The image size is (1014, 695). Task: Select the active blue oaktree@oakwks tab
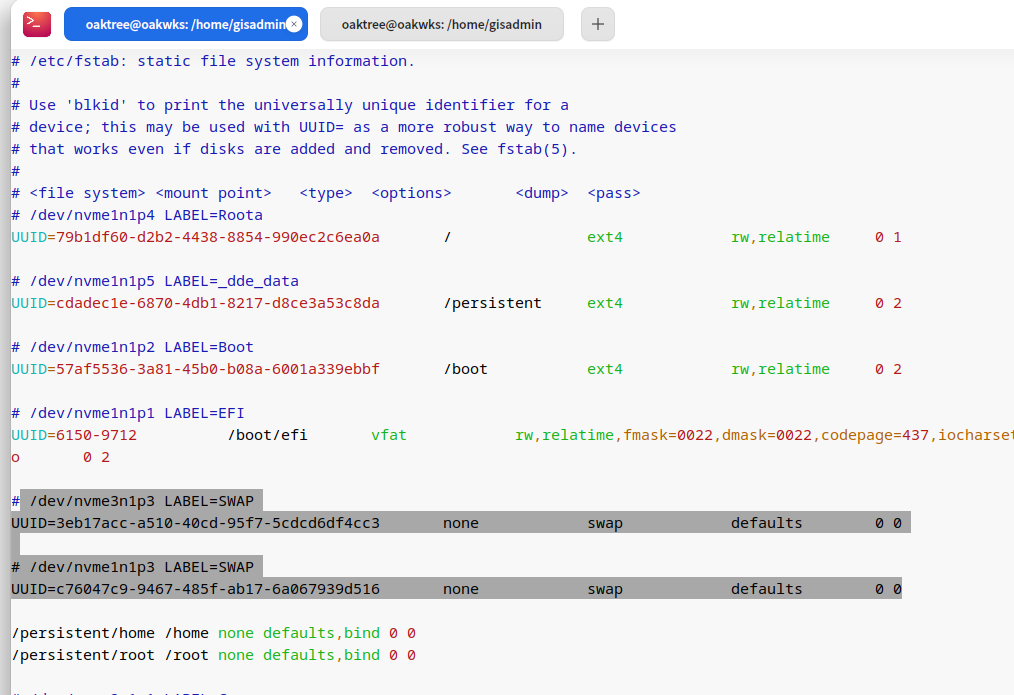[x=186, y=25]
